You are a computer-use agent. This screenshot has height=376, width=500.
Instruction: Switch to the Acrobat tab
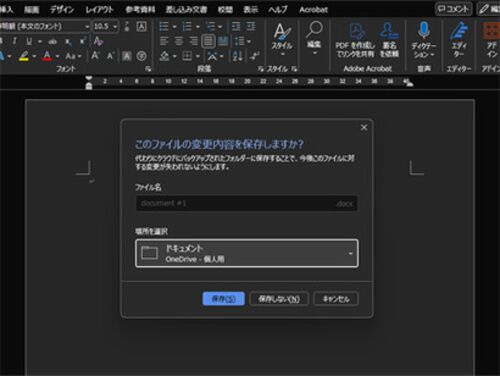tap(313, 10)
